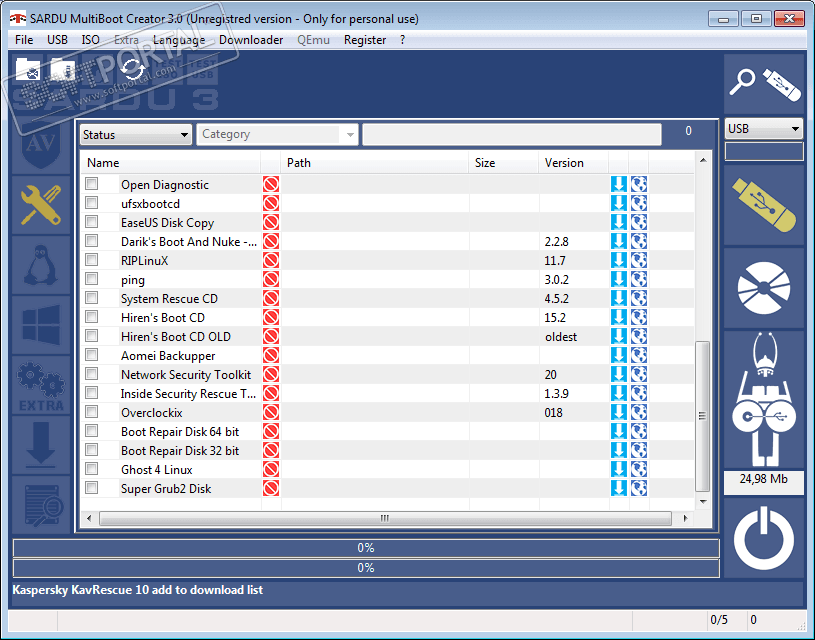The height and width of the screenshot is (640, 815).
Task: Tick the Darik's Boot And Nuke checkbox
Action: pos(92,241)
